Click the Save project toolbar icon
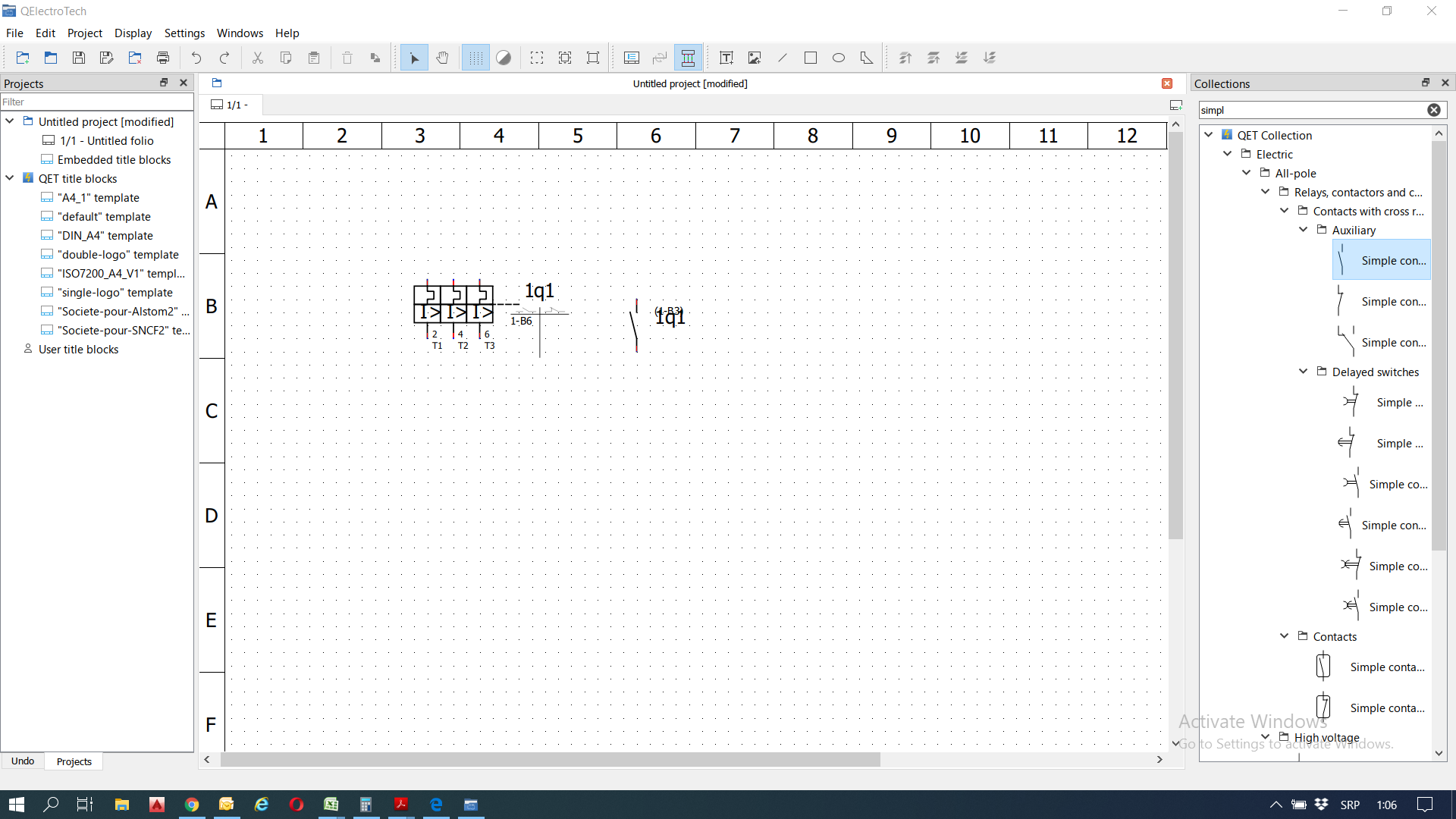 pos(78,58)
